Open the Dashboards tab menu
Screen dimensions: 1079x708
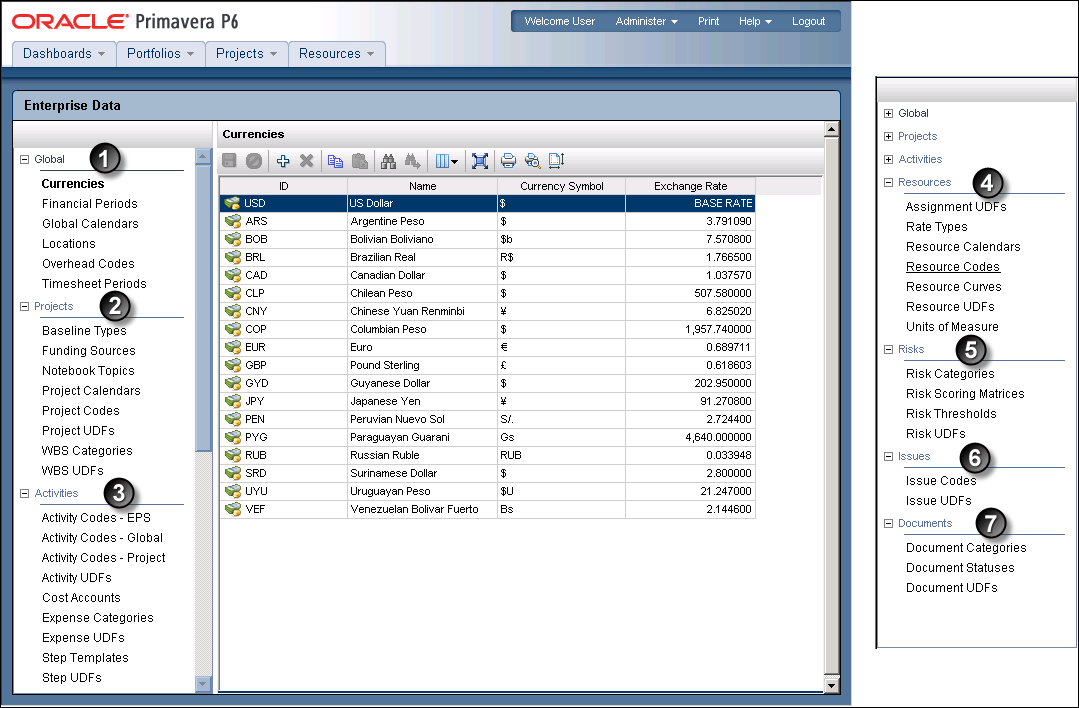pos(64,54)
